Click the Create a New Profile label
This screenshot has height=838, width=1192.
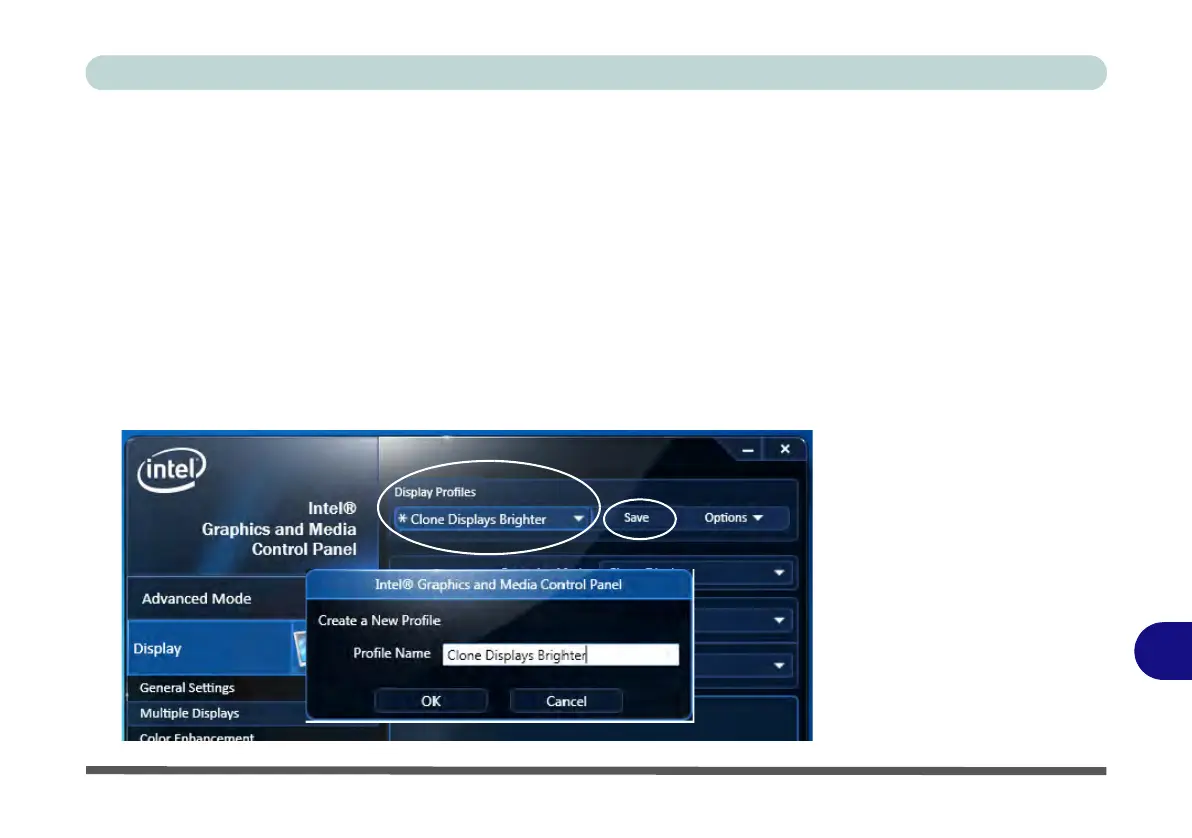(379, 621)
